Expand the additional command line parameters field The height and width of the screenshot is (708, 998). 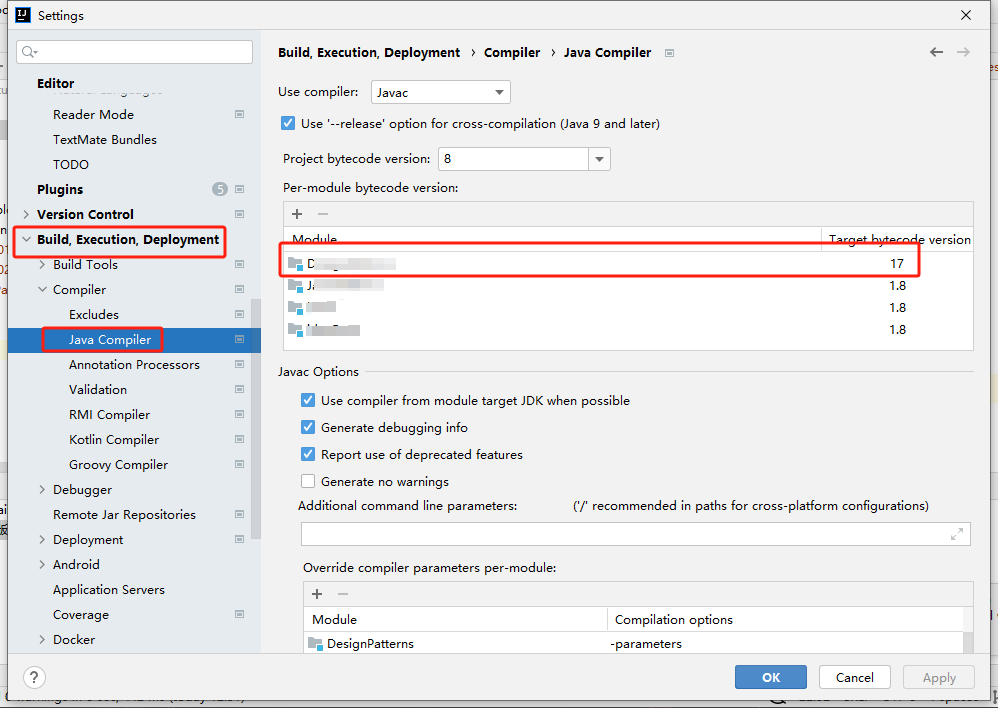(957, 534)
